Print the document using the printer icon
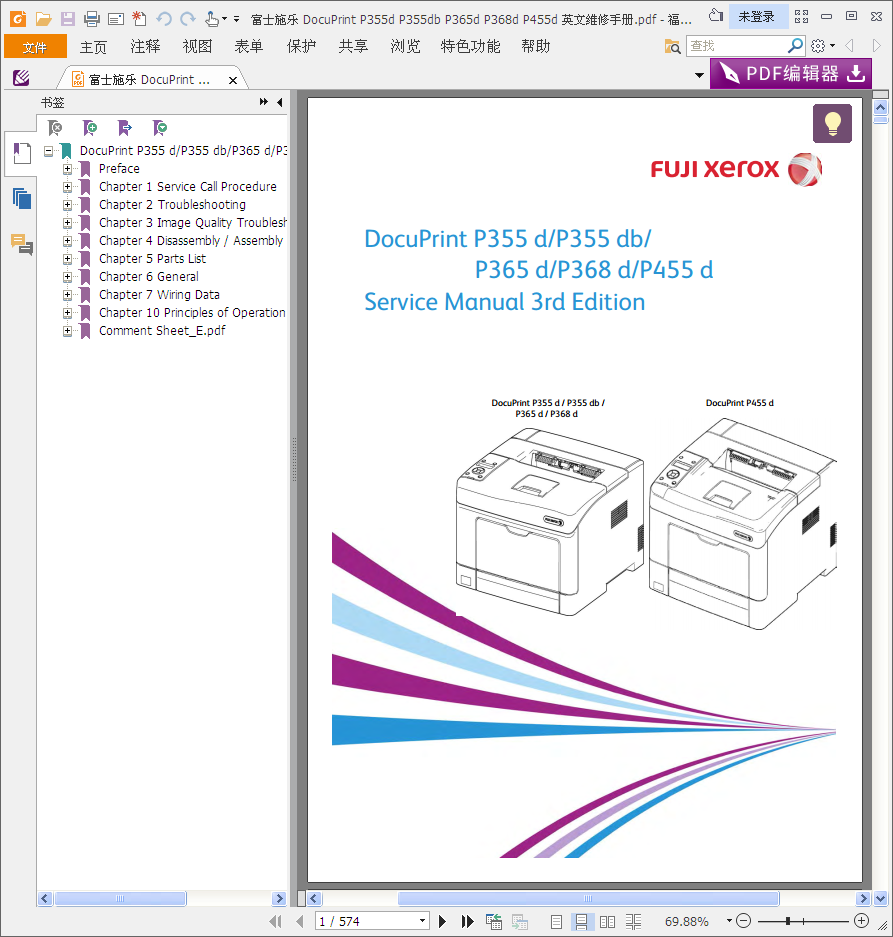The image size is (893, 937). click(x=91, y=19)
